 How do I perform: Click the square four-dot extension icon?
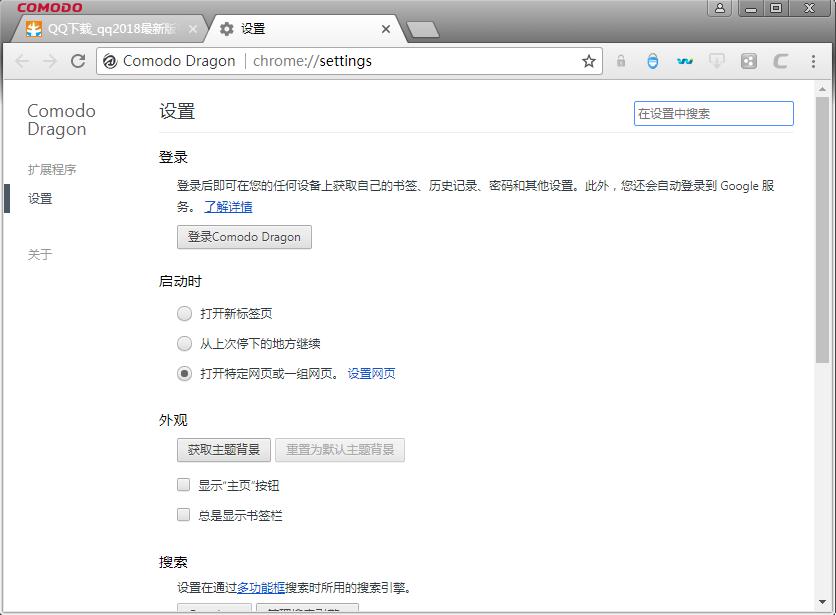coord(749,61)
